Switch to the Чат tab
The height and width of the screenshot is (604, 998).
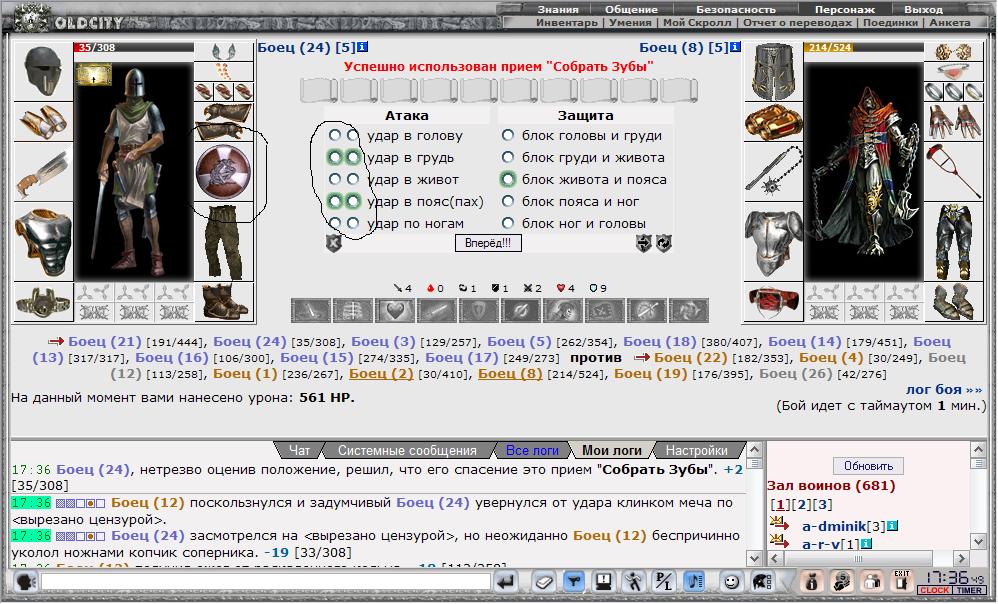point(299,451)
